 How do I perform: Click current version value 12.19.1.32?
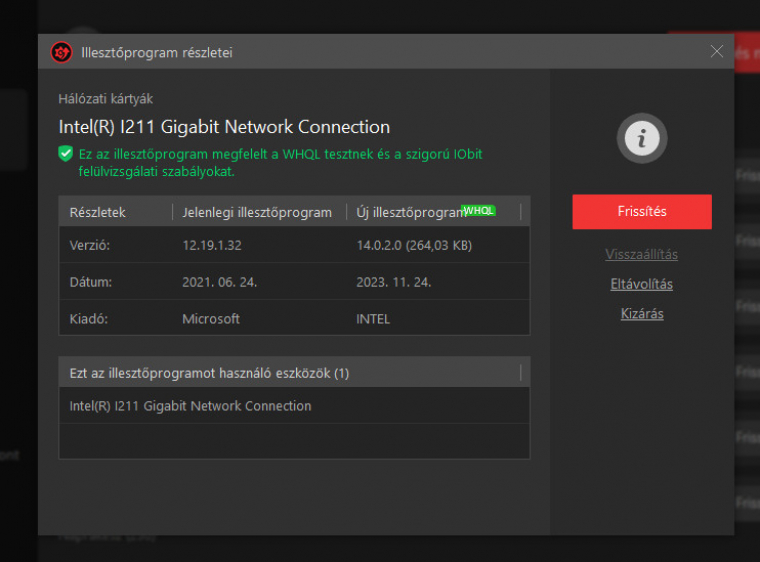(212, 245)
